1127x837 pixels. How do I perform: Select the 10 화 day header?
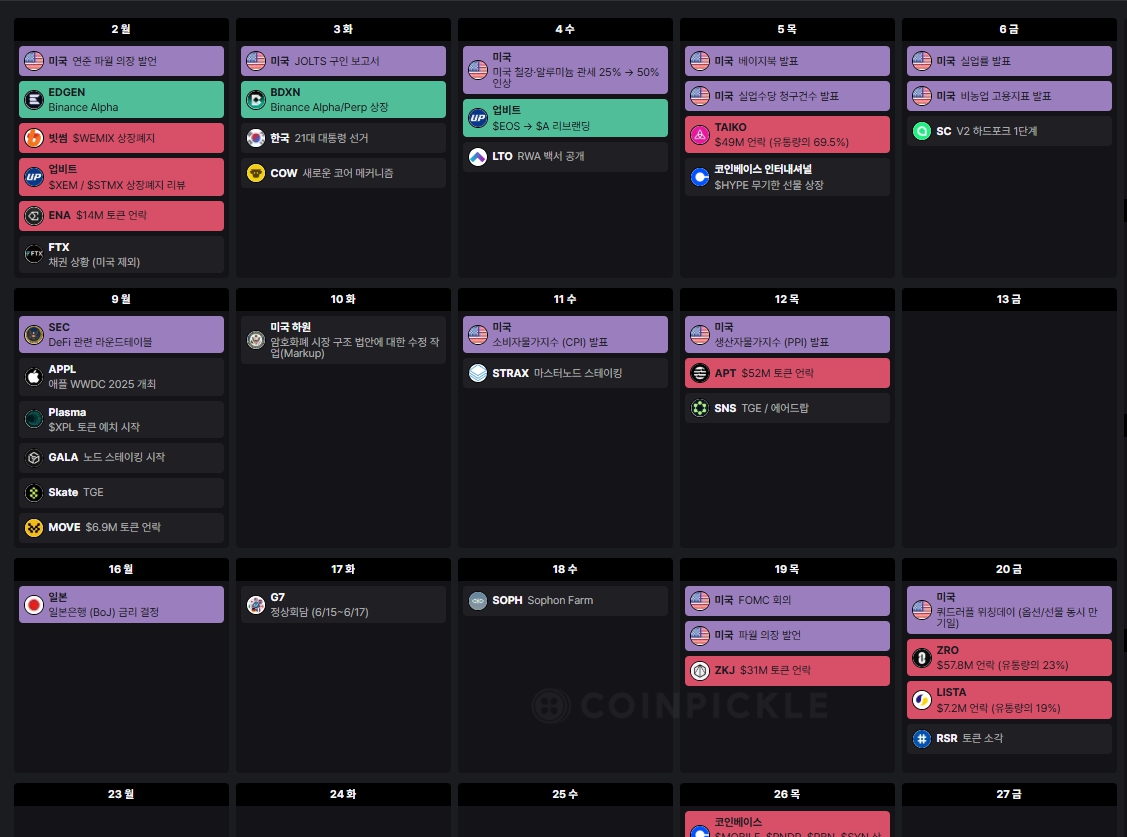point(343,300)
